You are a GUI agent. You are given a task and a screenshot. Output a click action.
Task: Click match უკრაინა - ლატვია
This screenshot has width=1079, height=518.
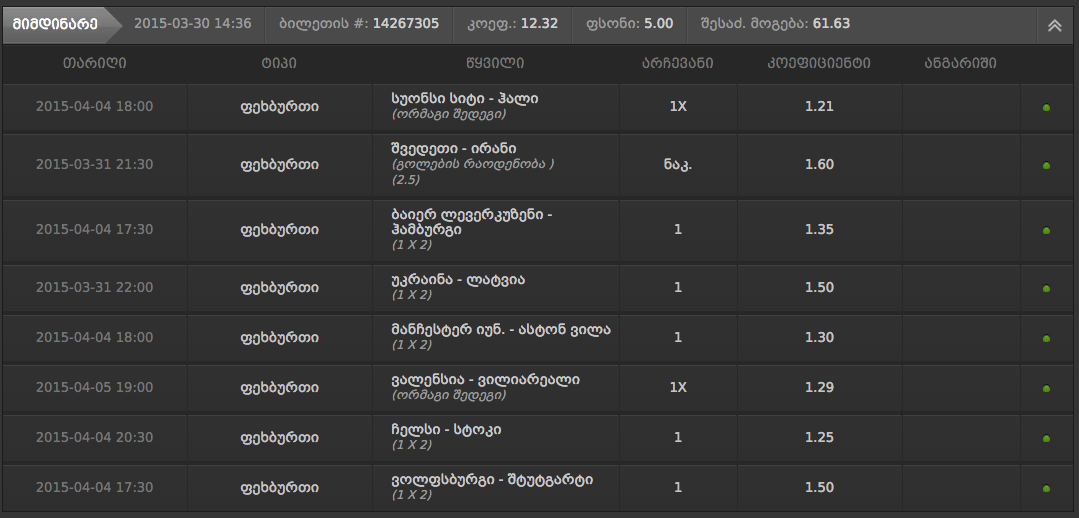458,280
